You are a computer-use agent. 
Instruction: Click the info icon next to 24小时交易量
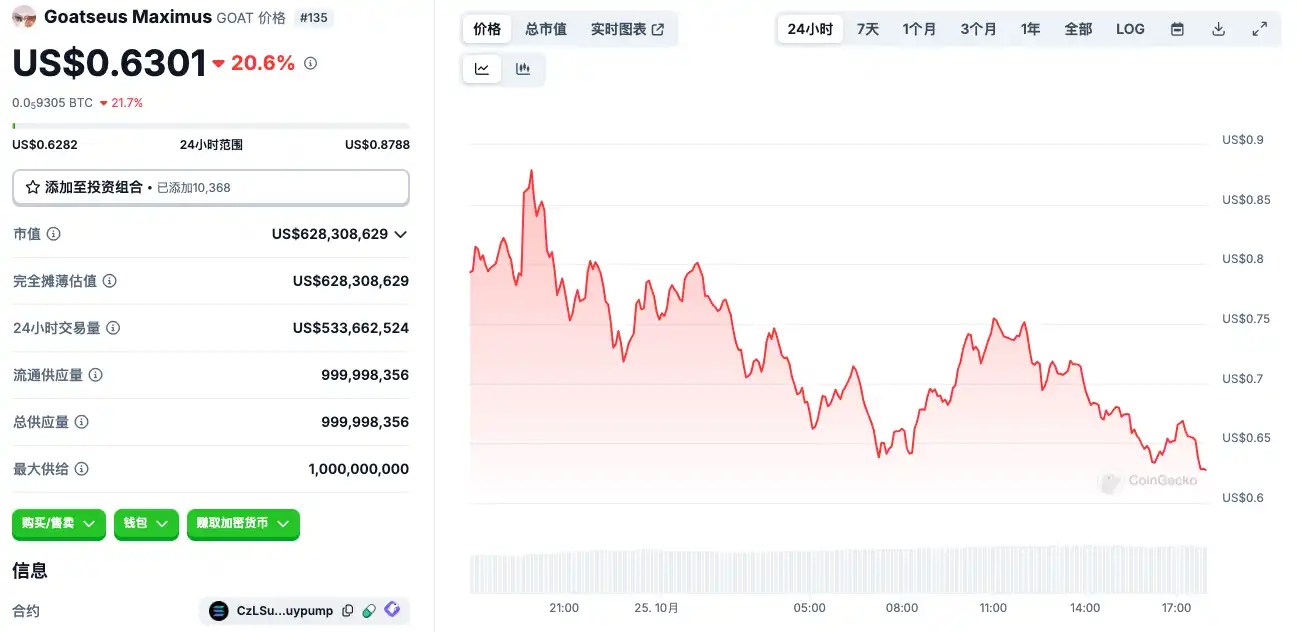114,328
